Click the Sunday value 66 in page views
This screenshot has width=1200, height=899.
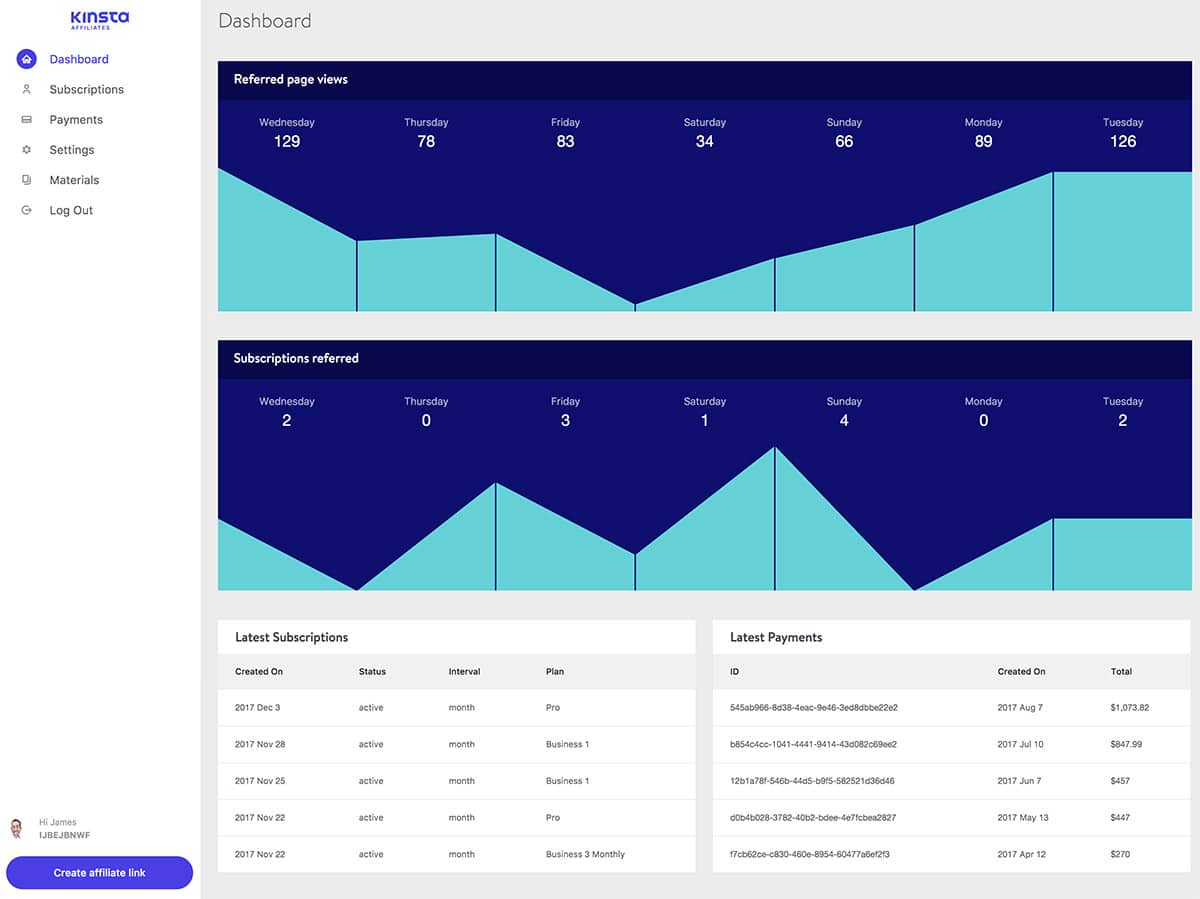[843, 141]
